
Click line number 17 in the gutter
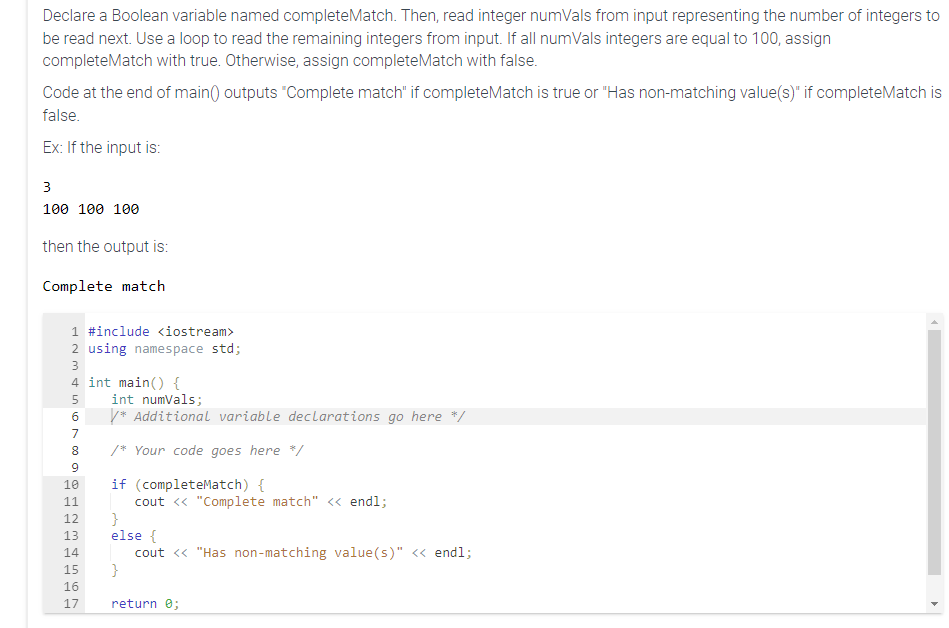coord(71,603)
